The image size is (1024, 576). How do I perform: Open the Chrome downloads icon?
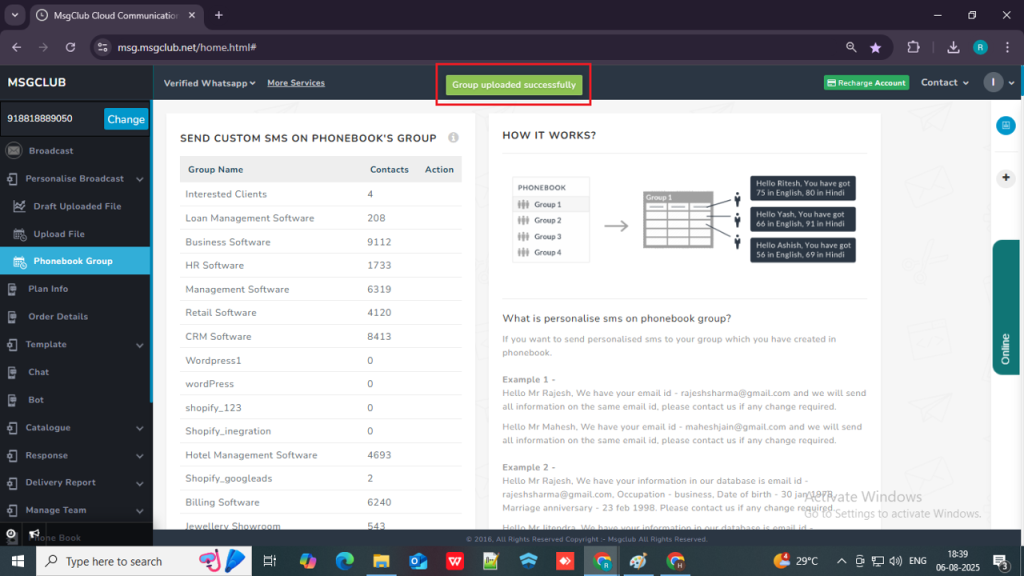pos(953,47)
